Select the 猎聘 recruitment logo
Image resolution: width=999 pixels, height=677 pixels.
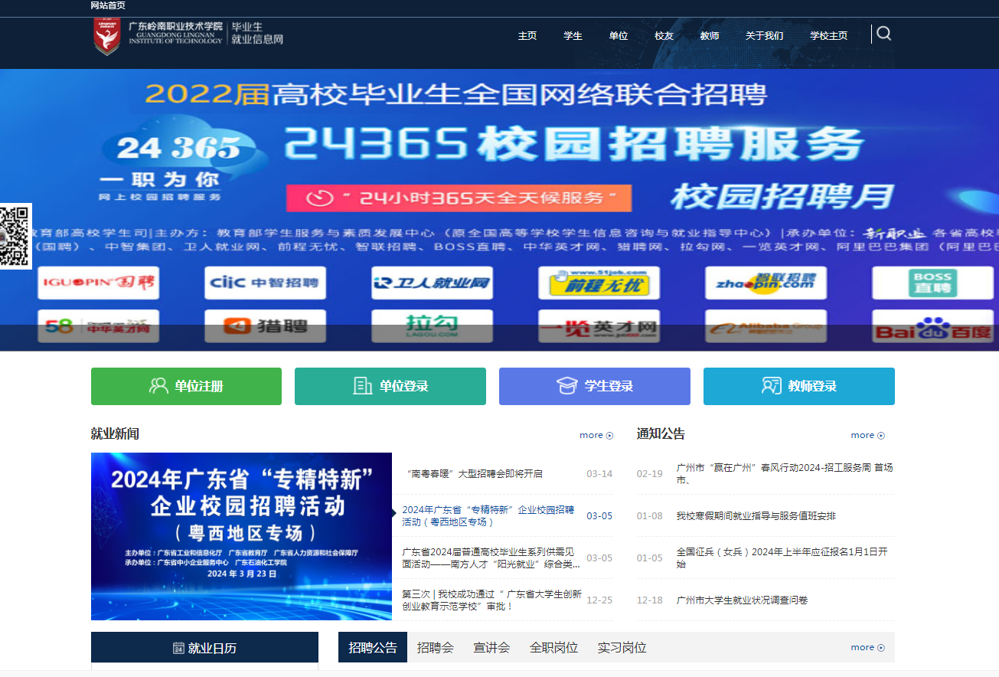[265, 326]
